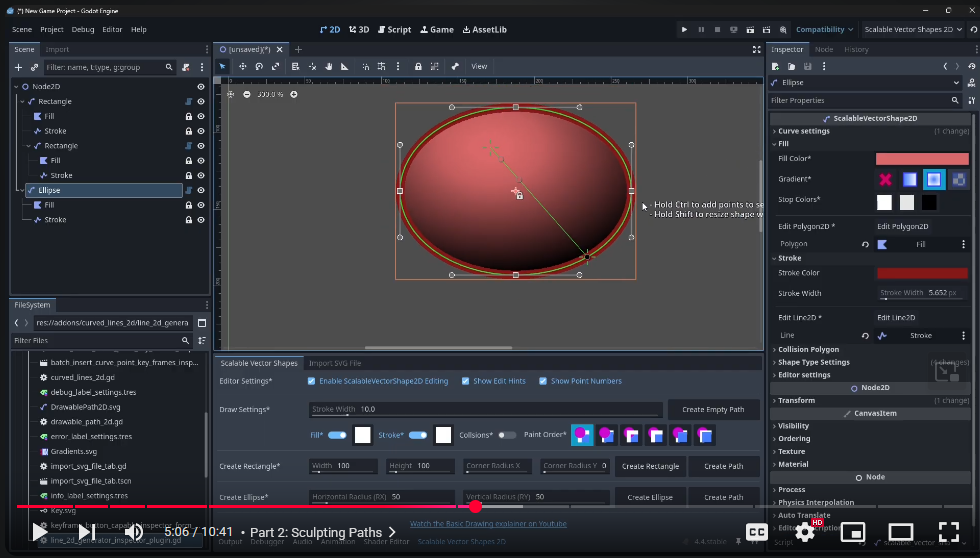Remove gradient with the red X icon

click(885, 180)
